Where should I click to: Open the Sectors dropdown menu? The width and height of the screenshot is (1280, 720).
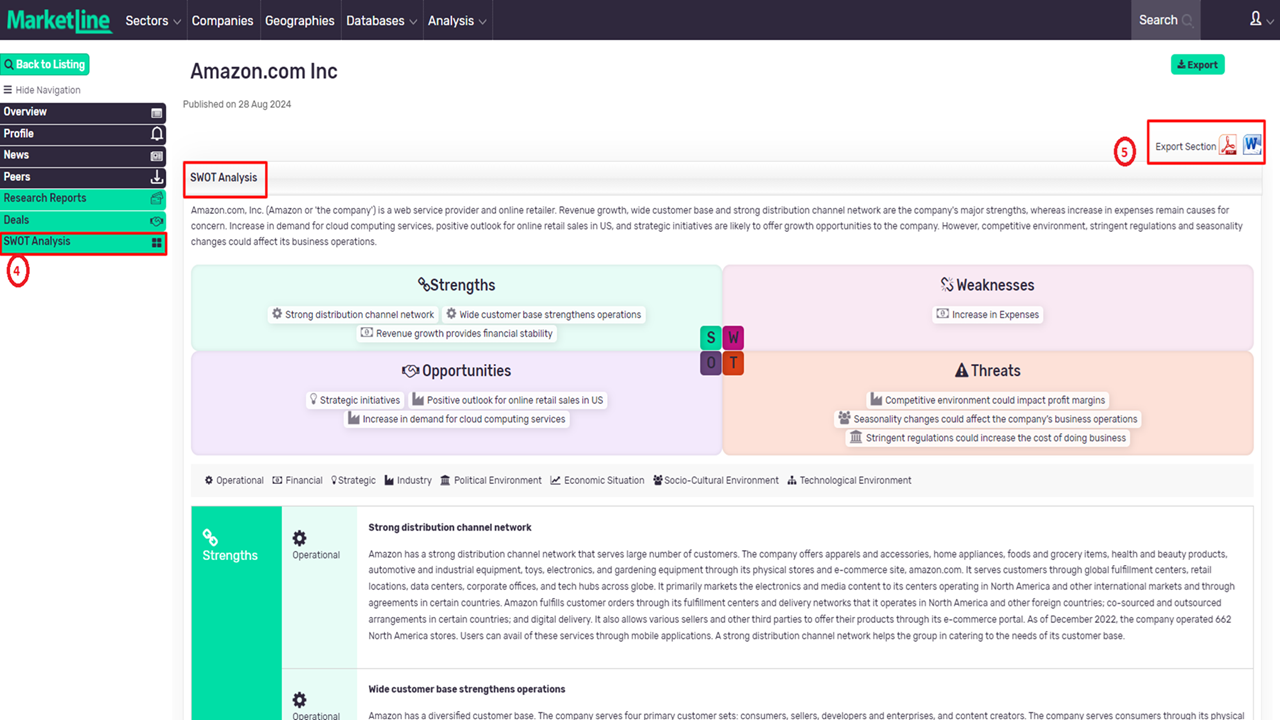point(153,20)
